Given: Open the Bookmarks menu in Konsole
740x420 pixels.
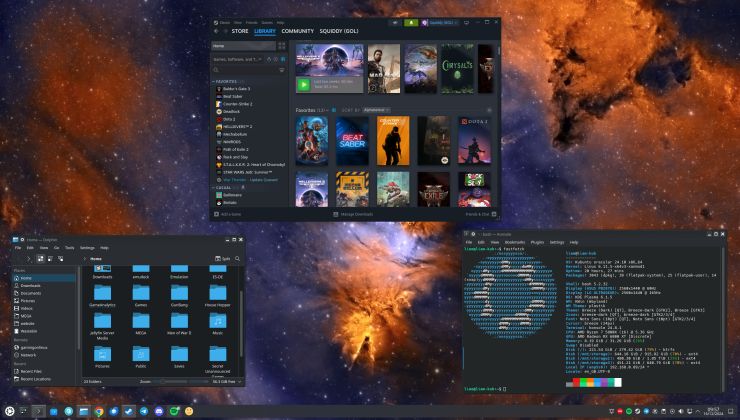Looking at the screenshot, I should pos(515,242).
